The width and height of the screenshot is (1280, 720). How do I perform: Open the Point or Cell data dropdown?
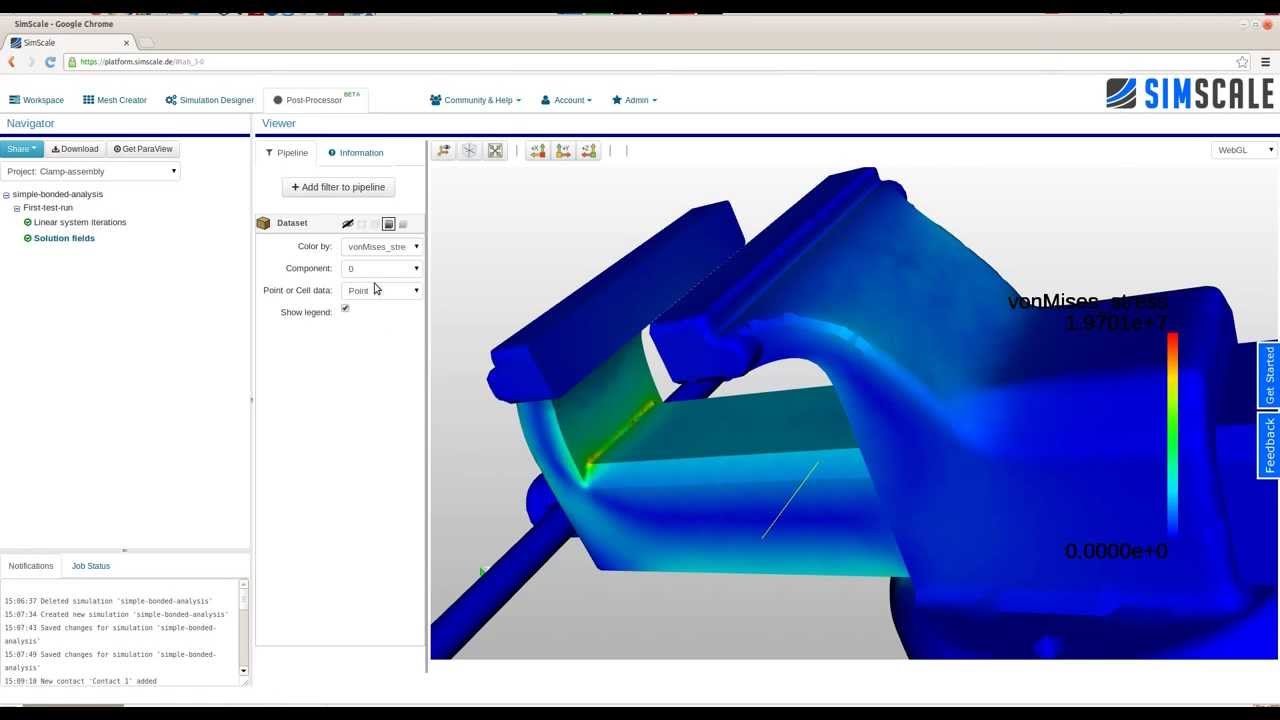tap(382, 290)
